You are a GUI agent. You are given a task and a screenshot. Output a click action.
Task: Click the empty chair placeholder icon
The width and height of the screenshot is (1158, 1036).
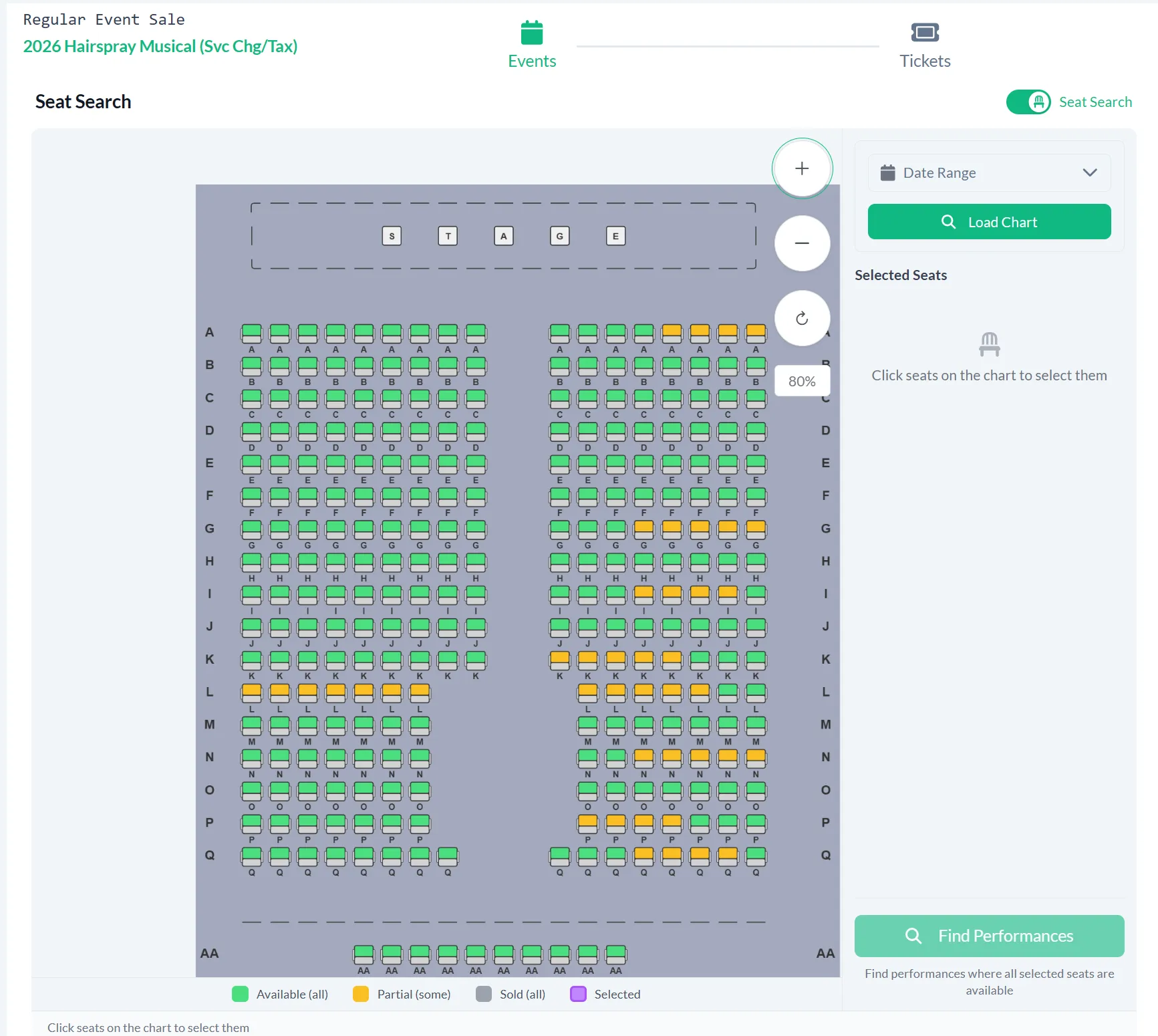click(989, 344)
